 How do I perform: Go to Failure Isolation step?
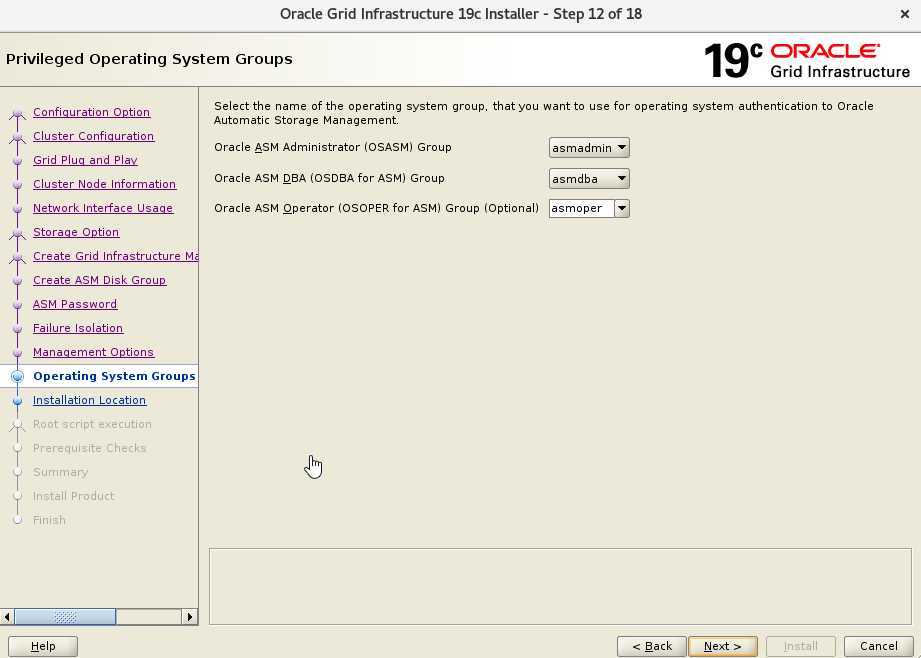coord(78,328)
